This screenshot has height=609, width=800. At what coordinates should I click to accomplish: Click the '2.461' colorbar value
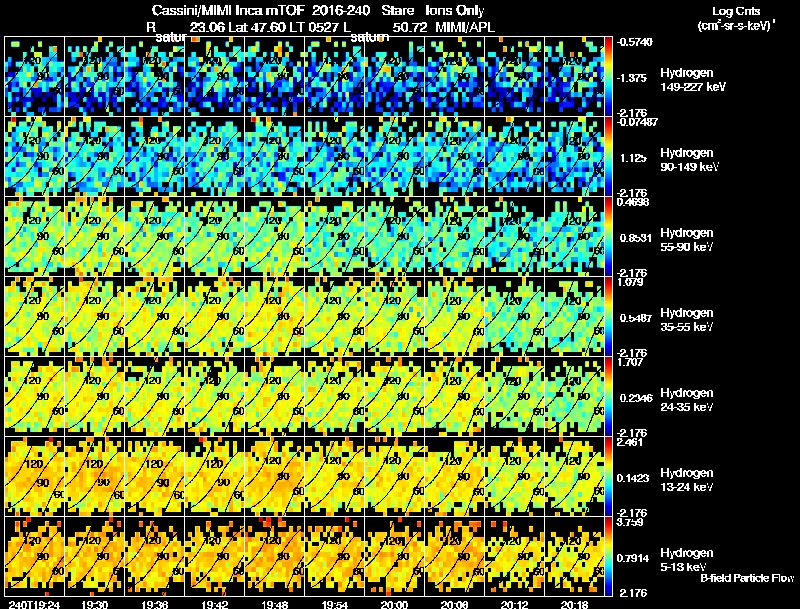pyautogui.click(x=630, y=442)
